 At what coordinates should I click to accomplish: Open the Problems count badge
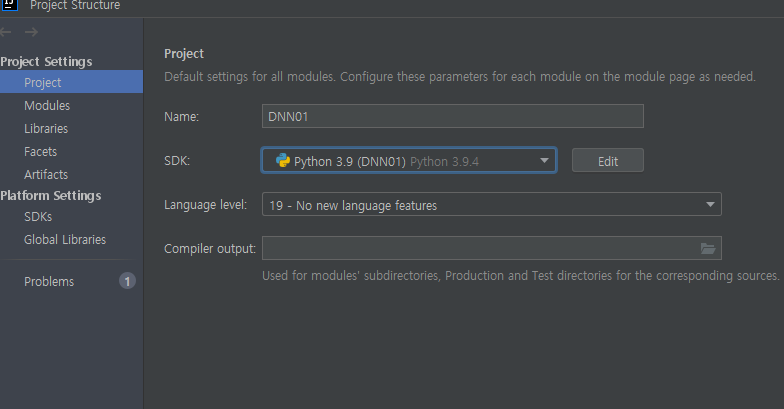coord(127,281)
